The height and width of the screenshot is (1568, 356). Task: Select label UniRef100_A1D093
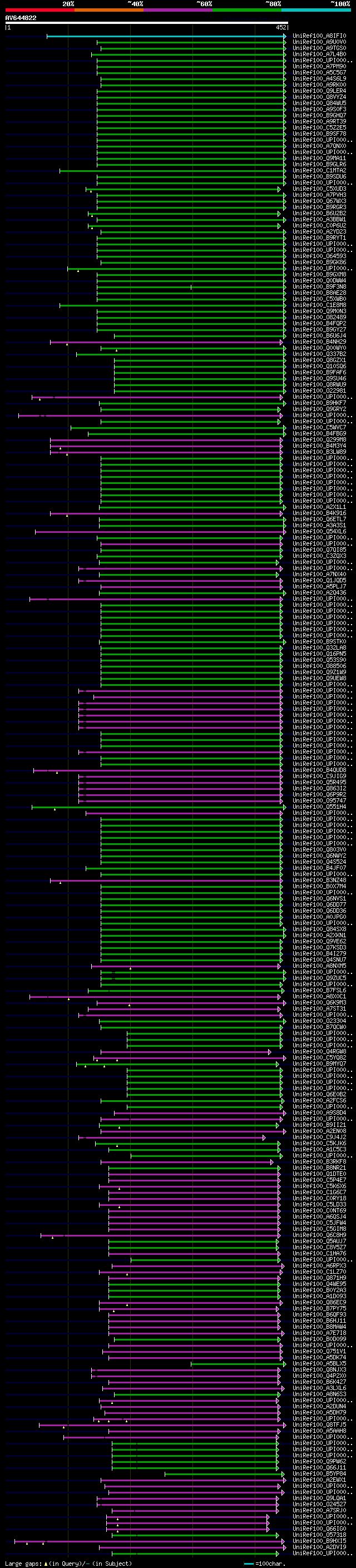point(319,1296)
